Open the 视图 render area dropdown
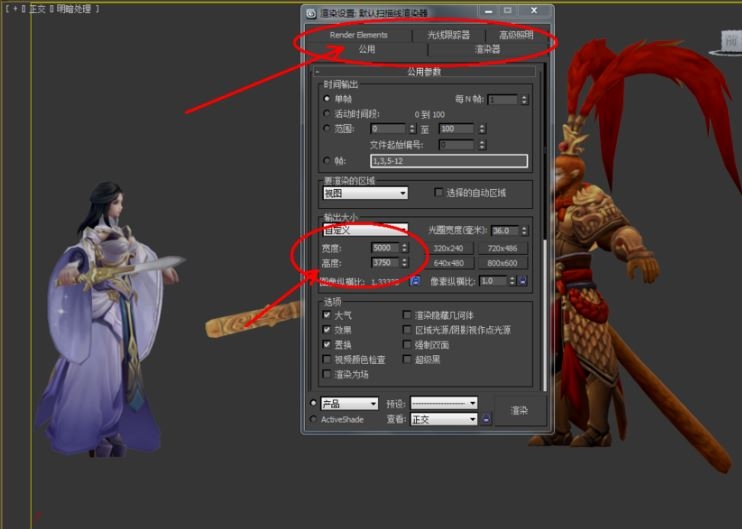This screenshot has height=529, width=742. [x=365, y=193]
